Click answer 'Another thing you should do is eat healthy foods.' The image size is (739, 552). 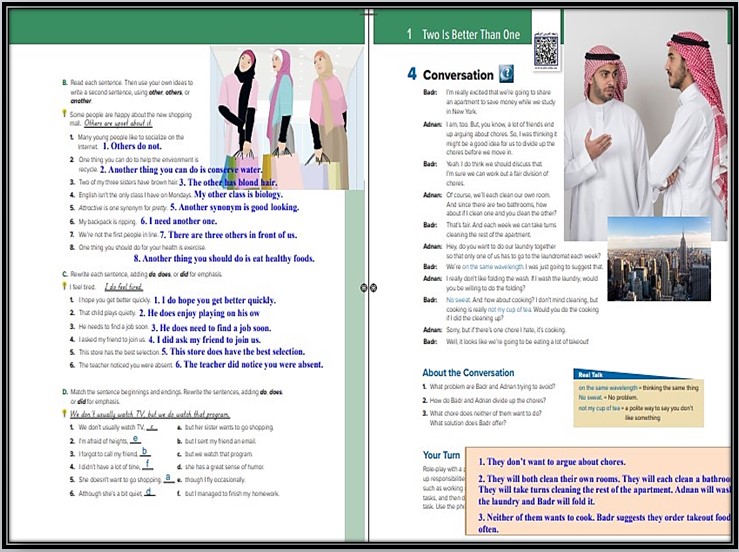(224, 258)
